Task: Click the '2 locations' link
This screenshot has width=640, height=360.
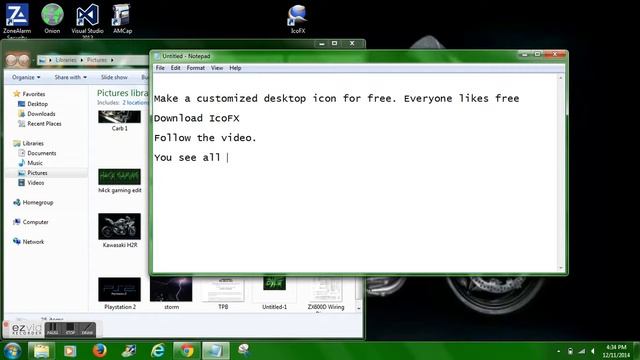Action: 135,103
